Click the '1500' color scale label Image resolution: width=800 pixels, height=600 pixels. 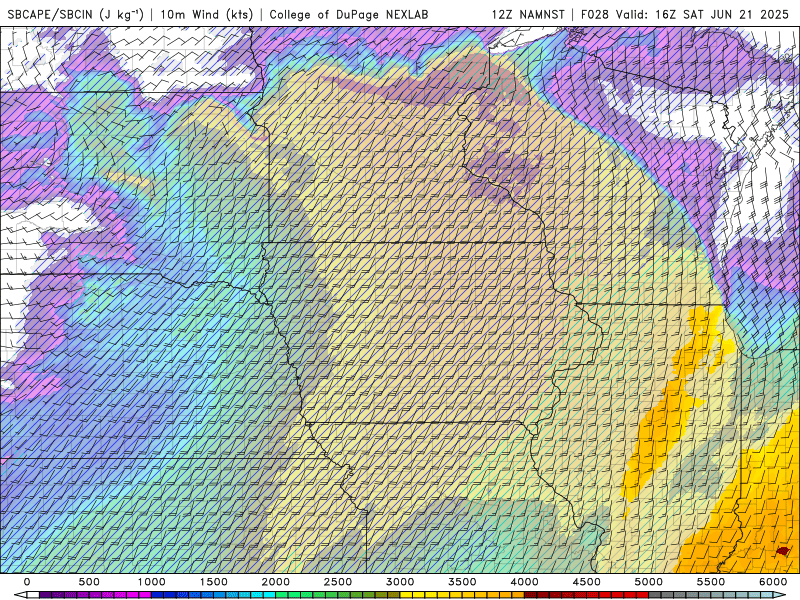click(x=214, y=582)
